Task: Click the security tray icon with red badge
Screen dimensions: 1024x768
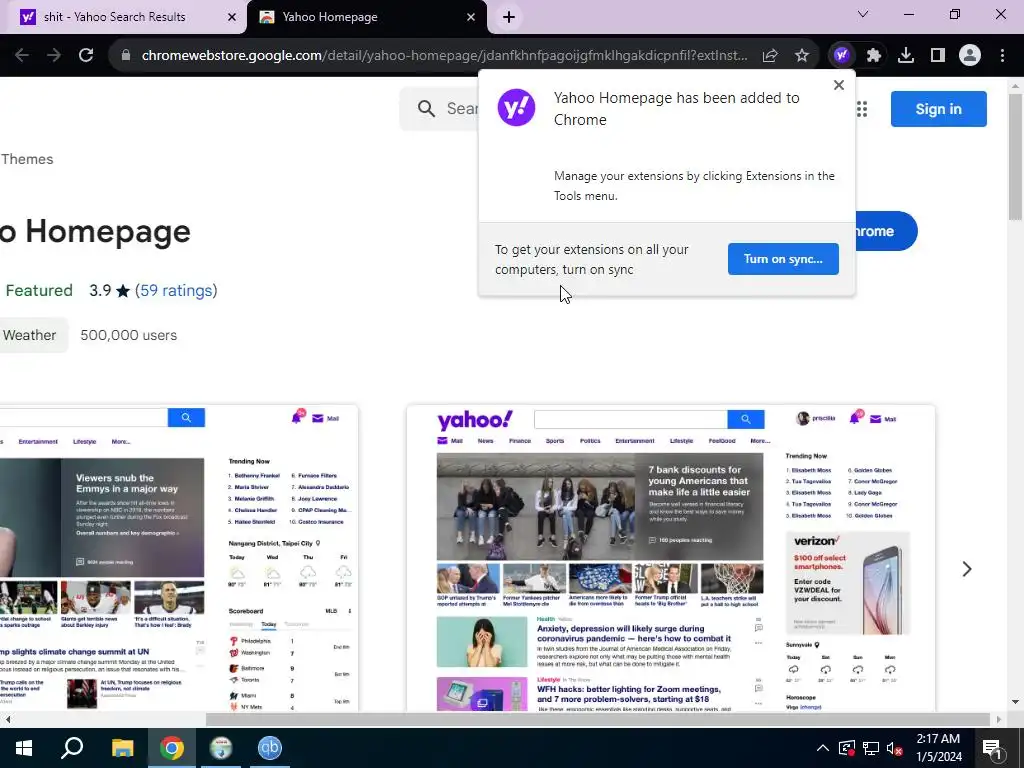Action: [847, 748]
